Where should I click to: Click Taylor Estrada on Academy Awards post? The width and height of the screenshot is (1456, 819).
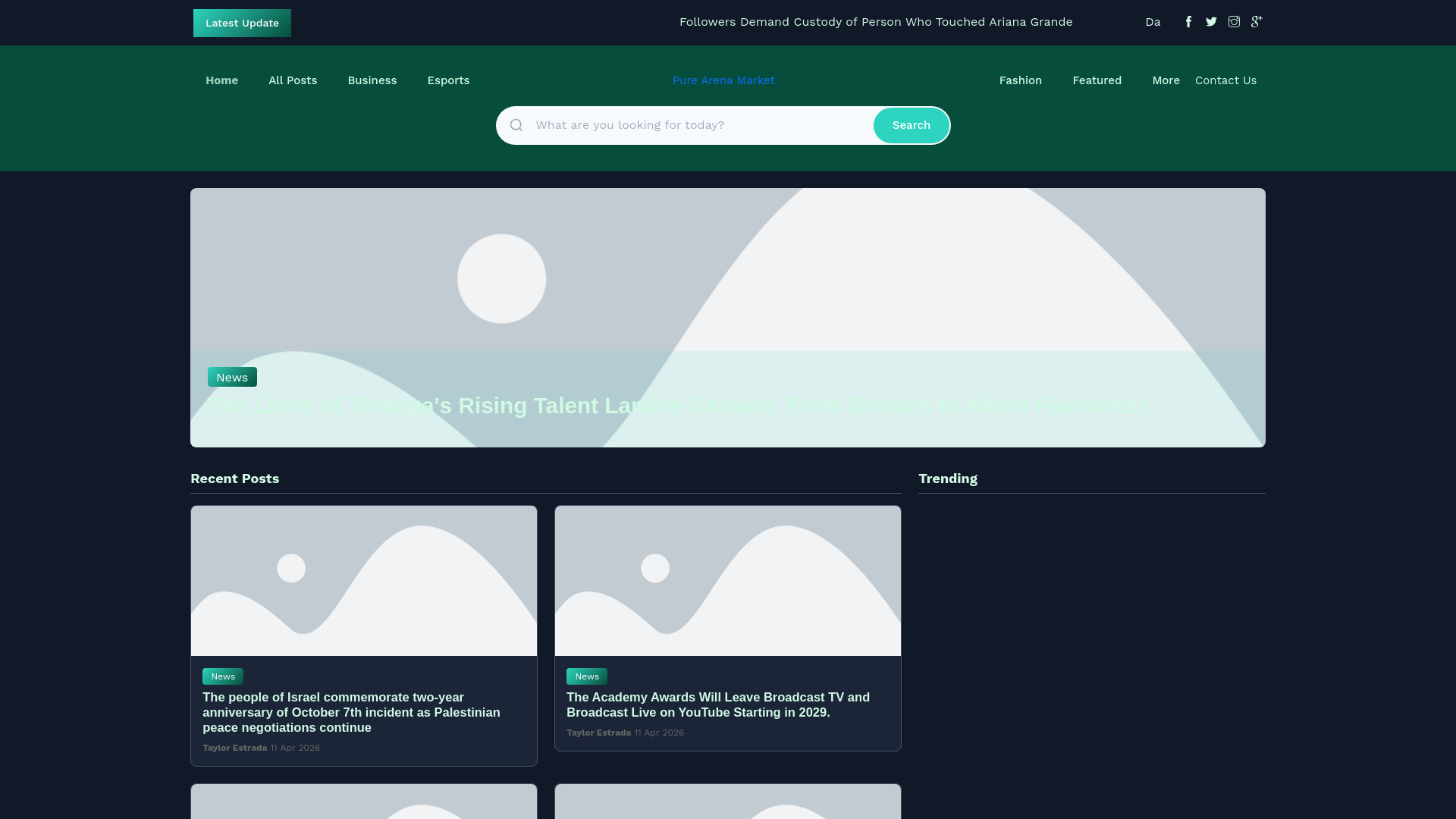coord(598,733)
